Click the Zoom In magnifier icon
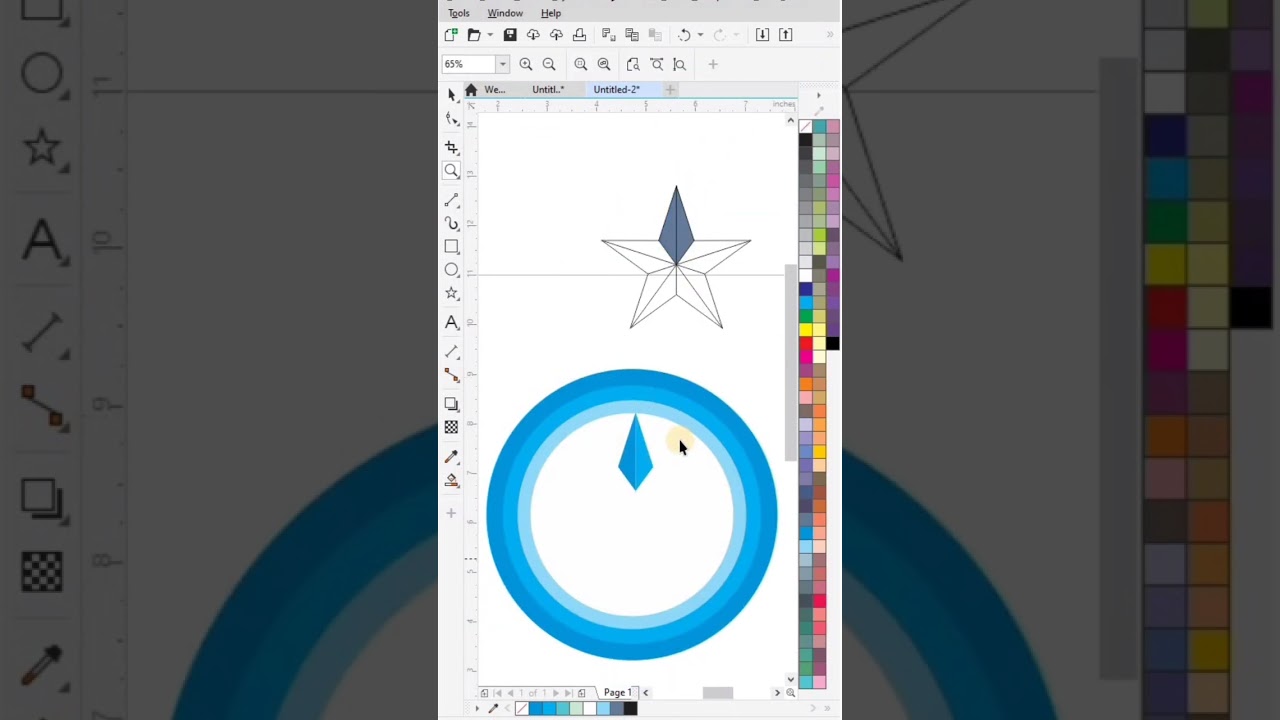The height and width of the screenshot is (720, 1280). click(526, 64)
